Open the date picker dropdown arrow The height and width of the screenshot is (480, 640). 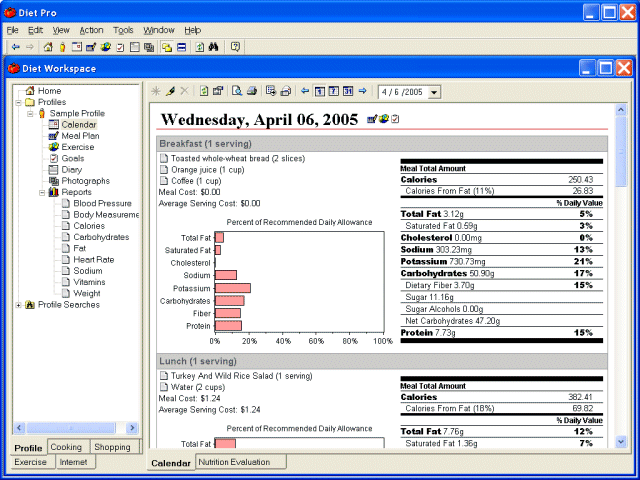(x=434, y=92)
